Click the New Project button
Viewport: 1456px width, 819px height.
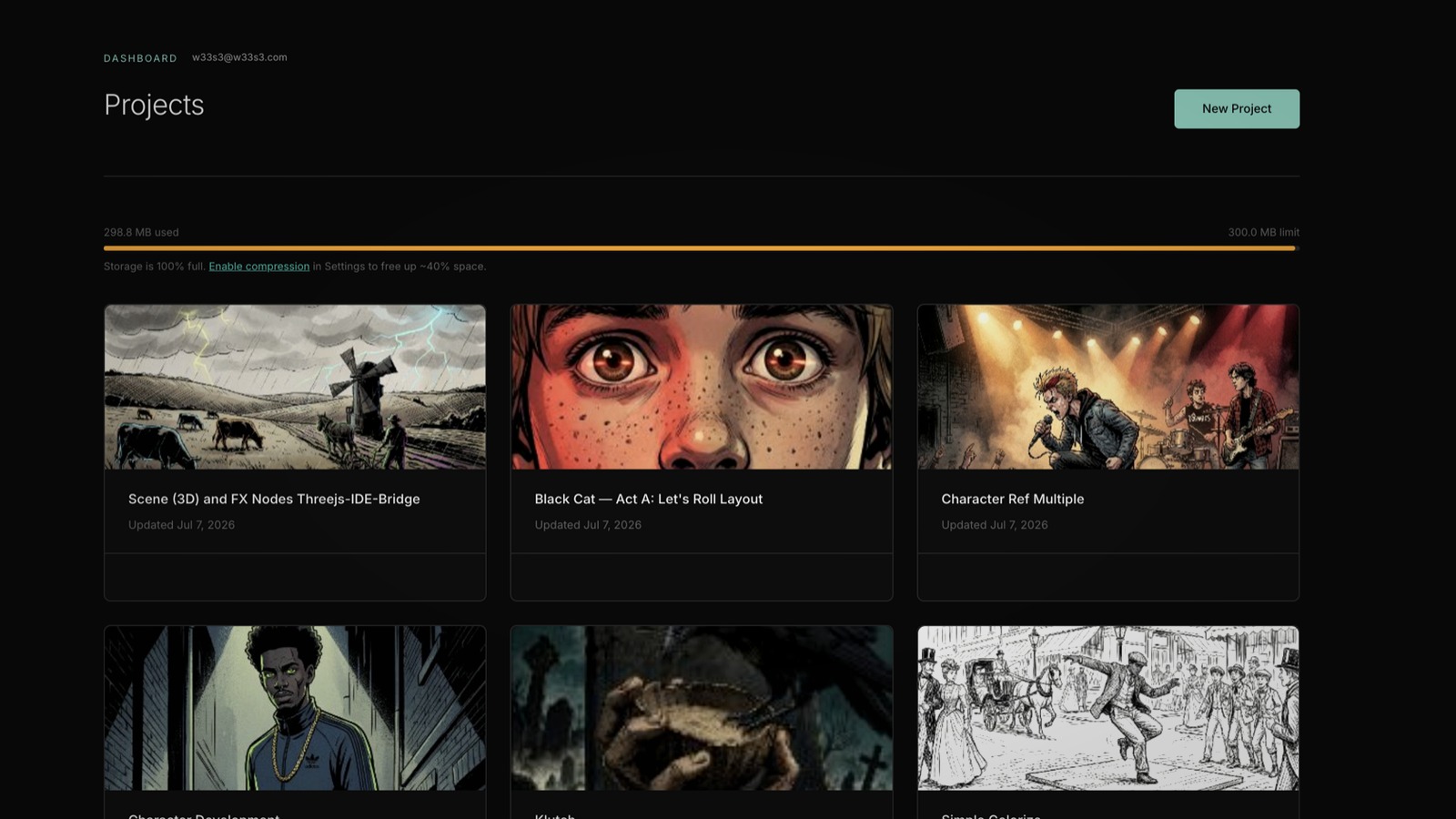(x=1236, y=108)
